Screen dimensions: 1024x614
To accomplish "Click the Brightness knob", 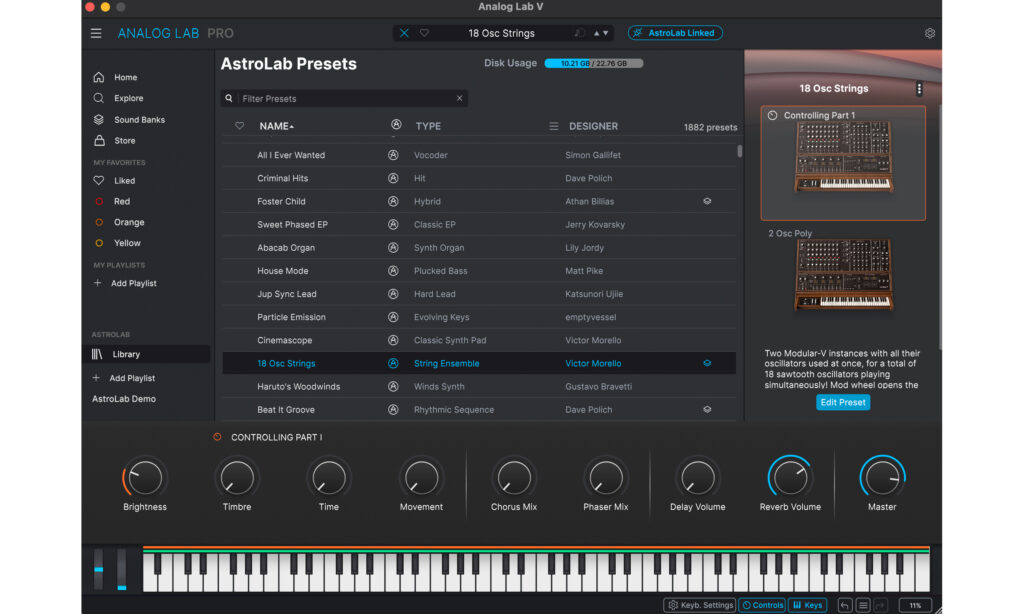I will click(x=145, y=478).
